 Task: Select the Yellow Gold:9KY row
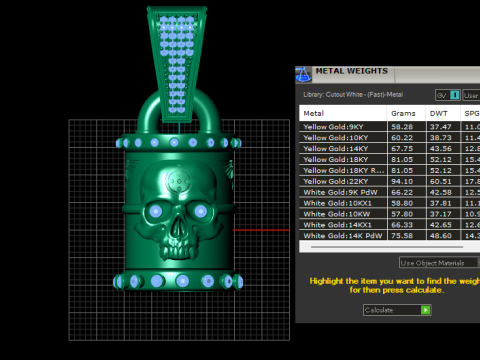pyautogui.click(x=390, y=127)
